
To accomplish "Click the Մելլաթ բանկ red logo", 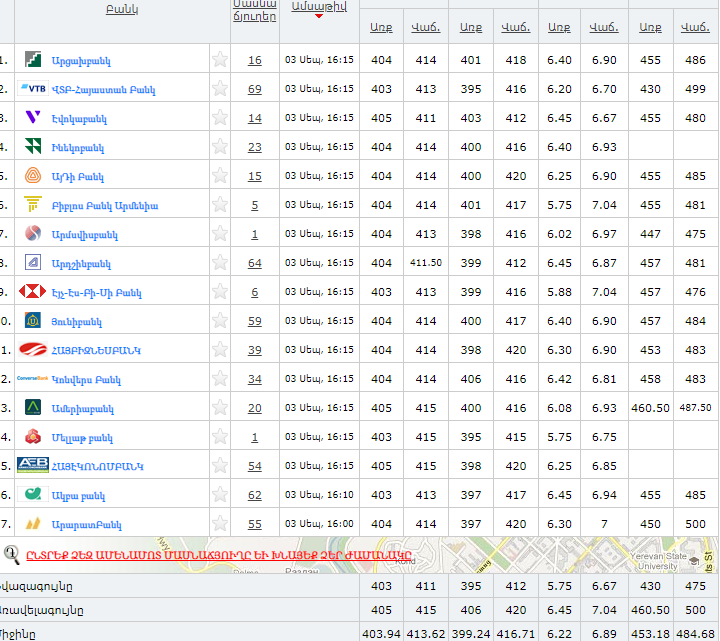I will (33, 436).
